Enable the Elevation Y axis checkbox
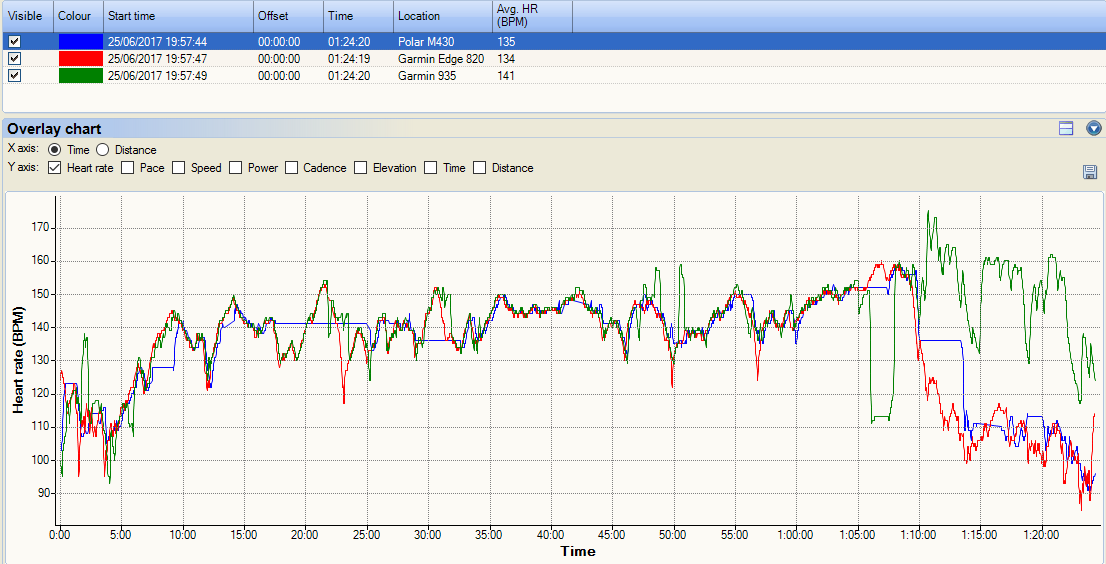 pyautogui.click(x=360, y=168)
